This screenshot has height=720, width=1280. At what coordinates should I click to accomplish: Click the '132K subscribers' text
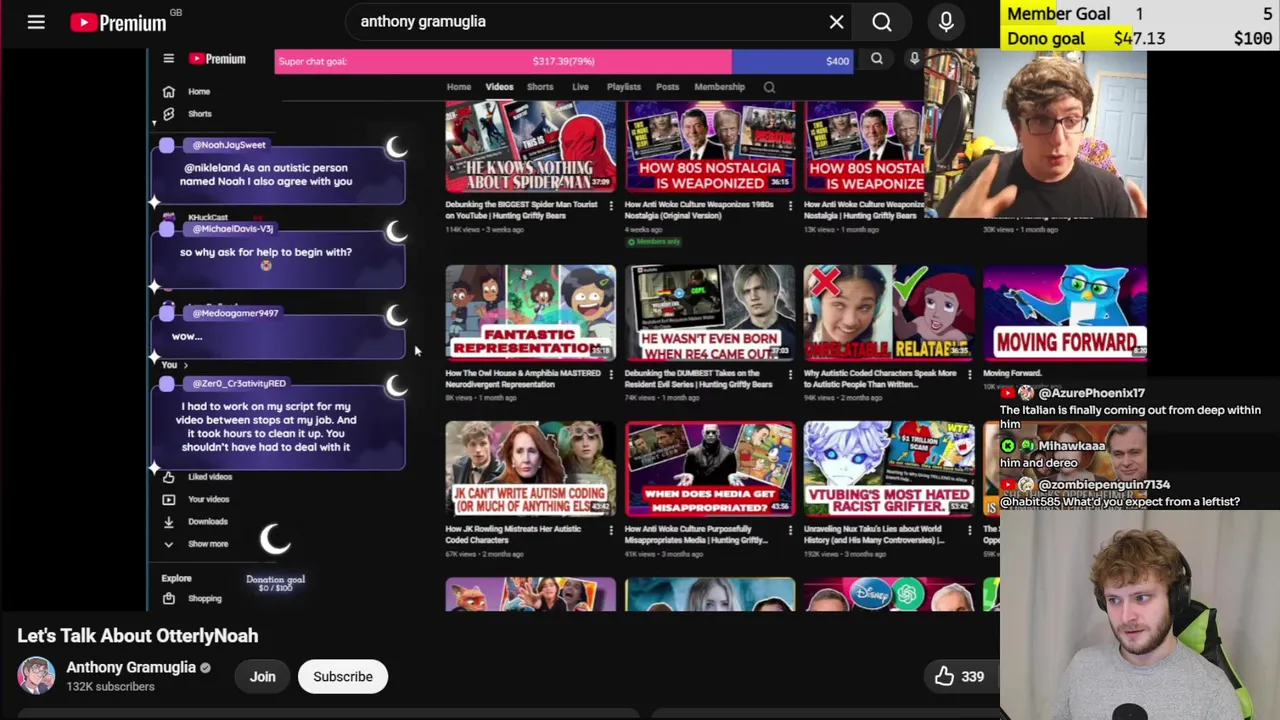(x=110, y=687)
